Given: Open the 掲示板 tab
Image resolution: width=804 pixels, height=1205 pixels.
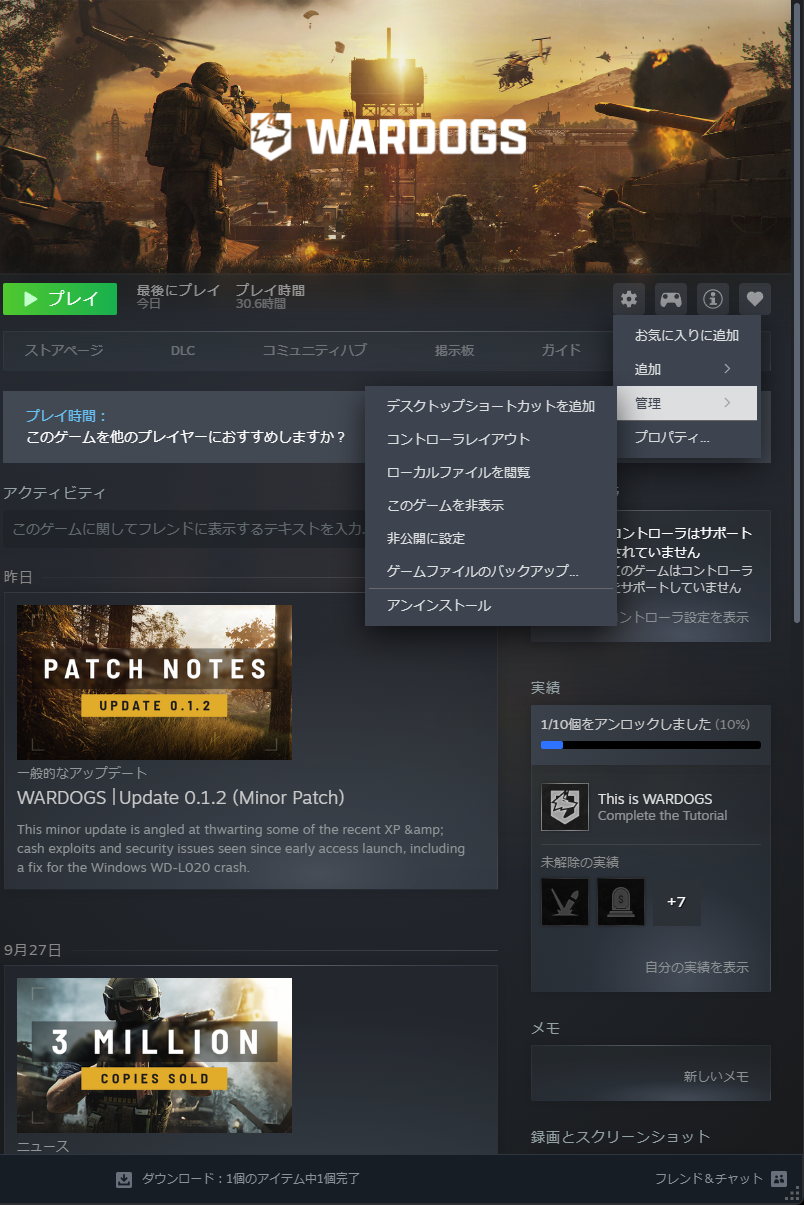Looking at the screenshot, I should click(454, 350).
